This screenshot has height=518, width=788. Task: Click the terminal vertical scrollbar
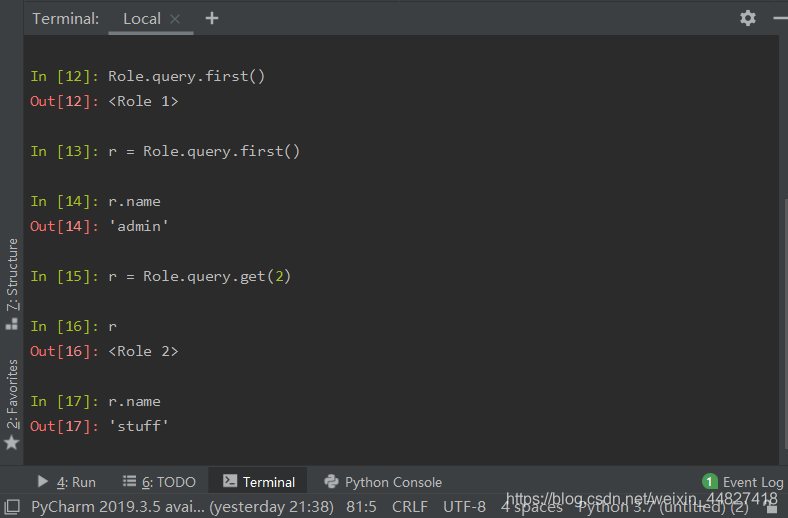[x=785, y=324]
